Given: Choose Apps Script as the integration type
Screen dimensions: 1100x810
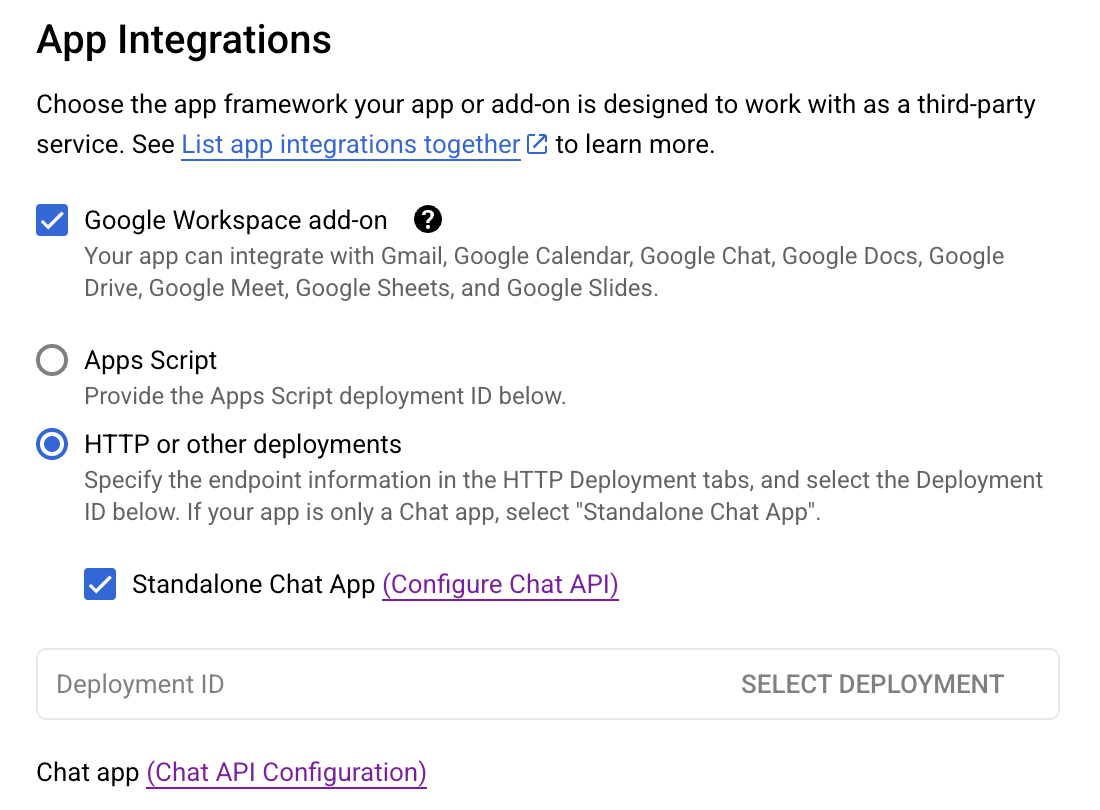Looking at the screenshot, I should (51, 360).
